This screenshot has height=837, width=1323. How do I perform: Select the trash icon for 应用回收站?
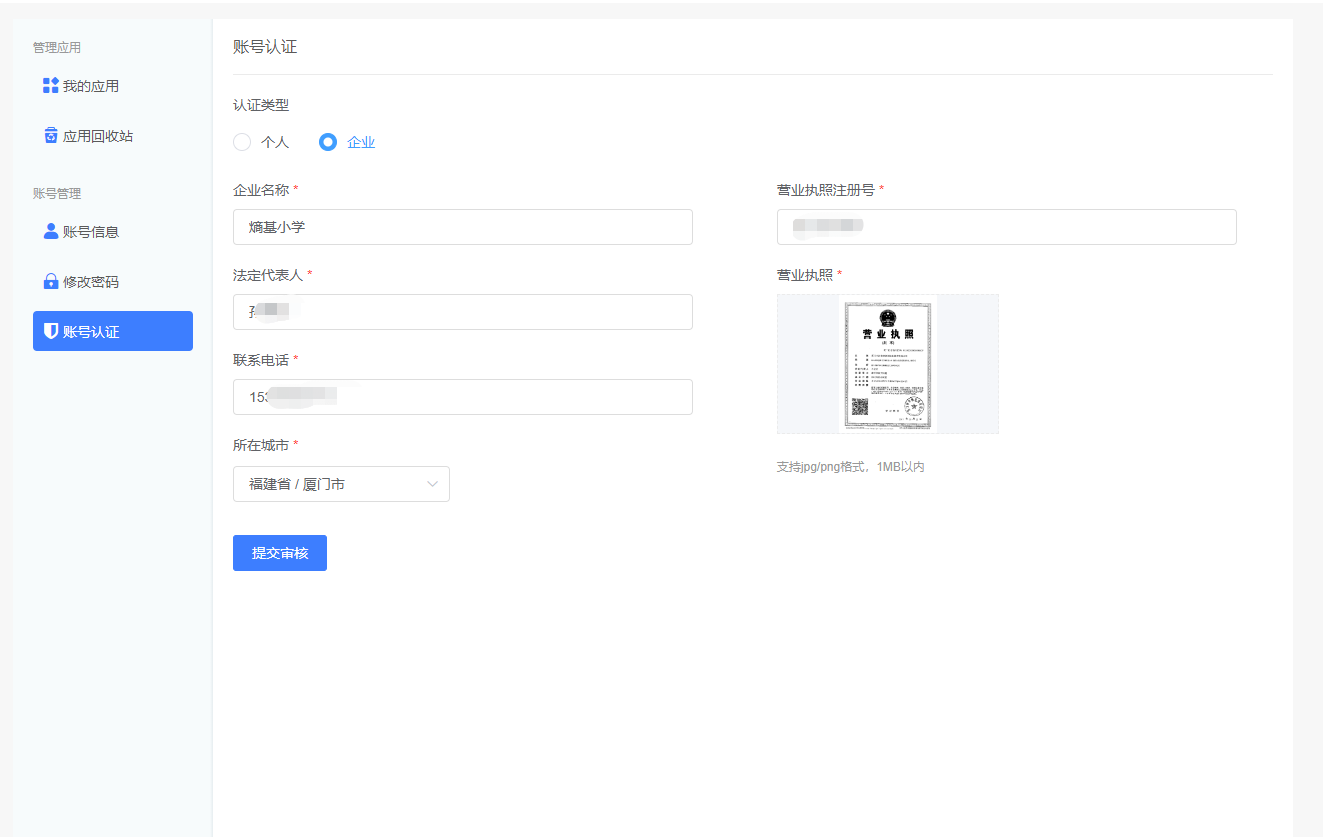[x=50, y=135]
